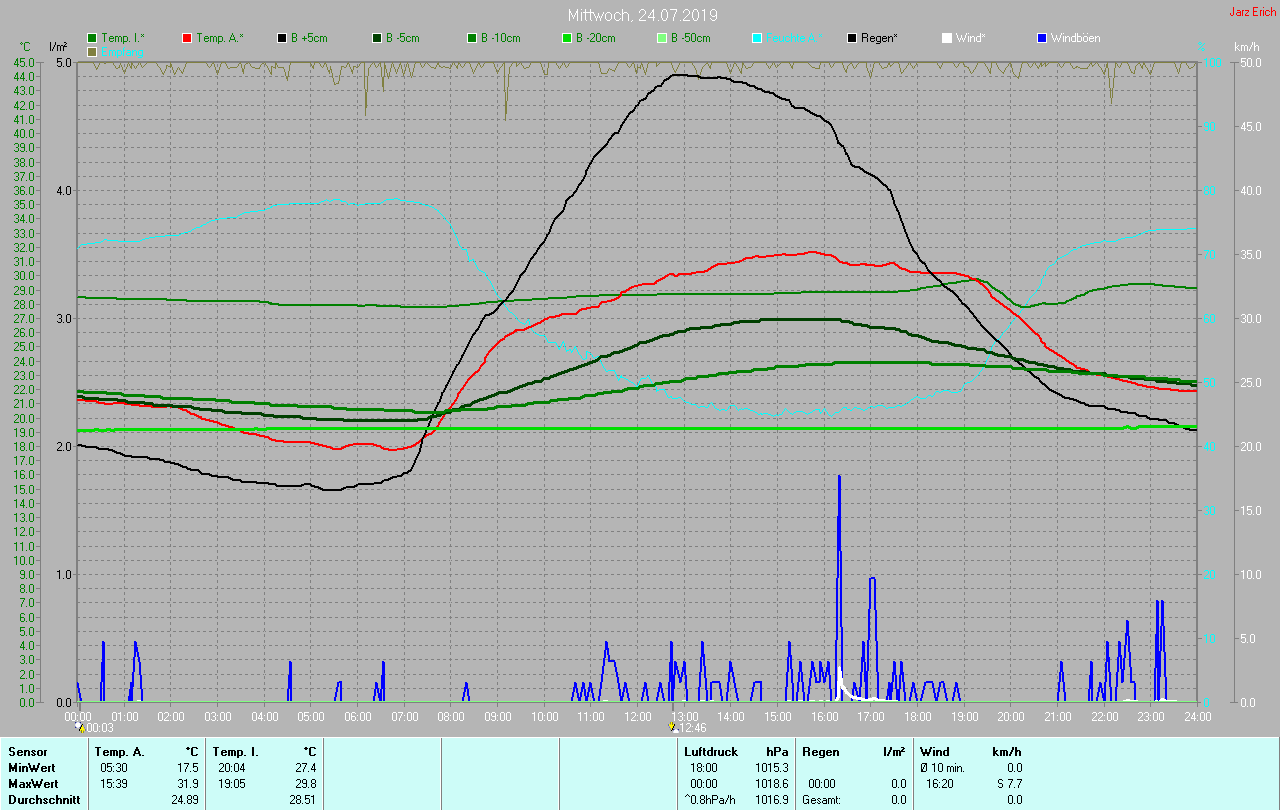1280x810 pixels.
Task: Click the black Regen legend square
Action: [x=852, y=38]
